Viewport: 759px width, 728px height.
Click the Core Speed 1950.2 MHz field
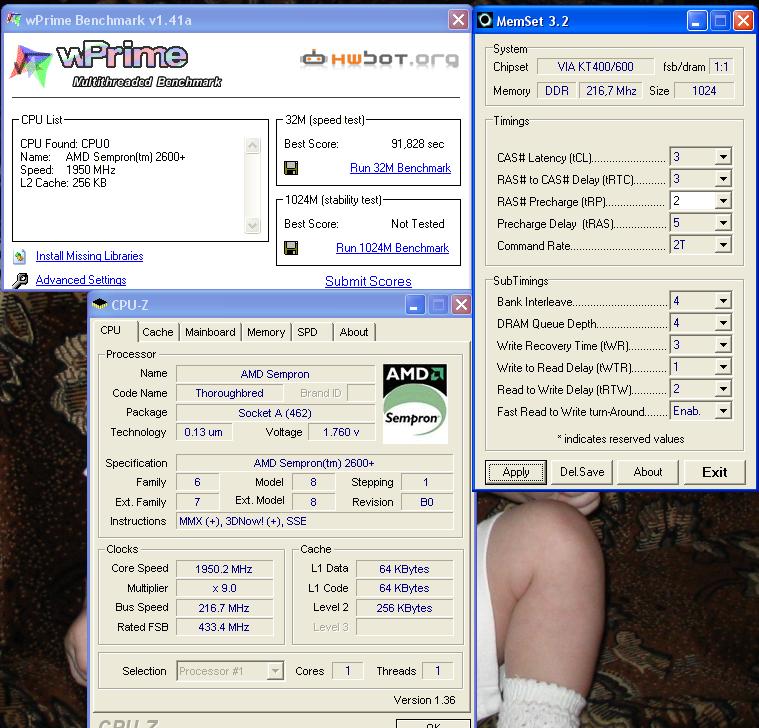pos(224,569)
